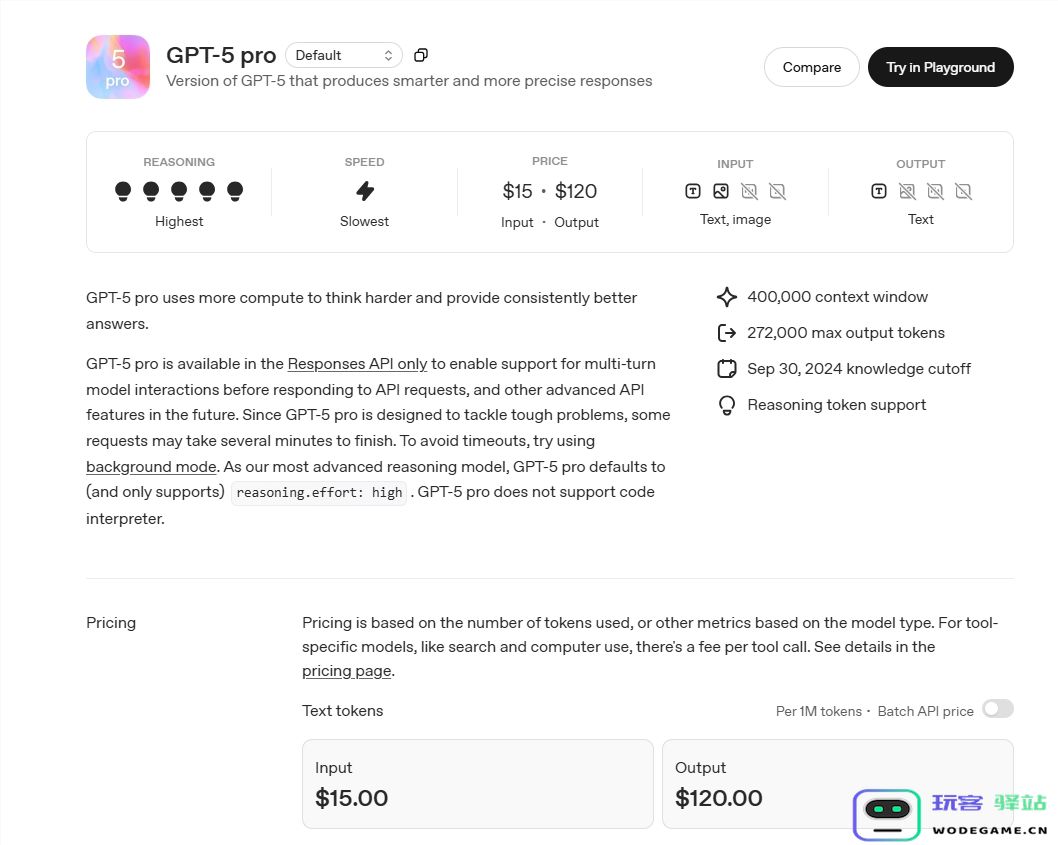Click the knowledge cutoff calendar icon
Screen dimensions: 1058x845
[727, 368]
